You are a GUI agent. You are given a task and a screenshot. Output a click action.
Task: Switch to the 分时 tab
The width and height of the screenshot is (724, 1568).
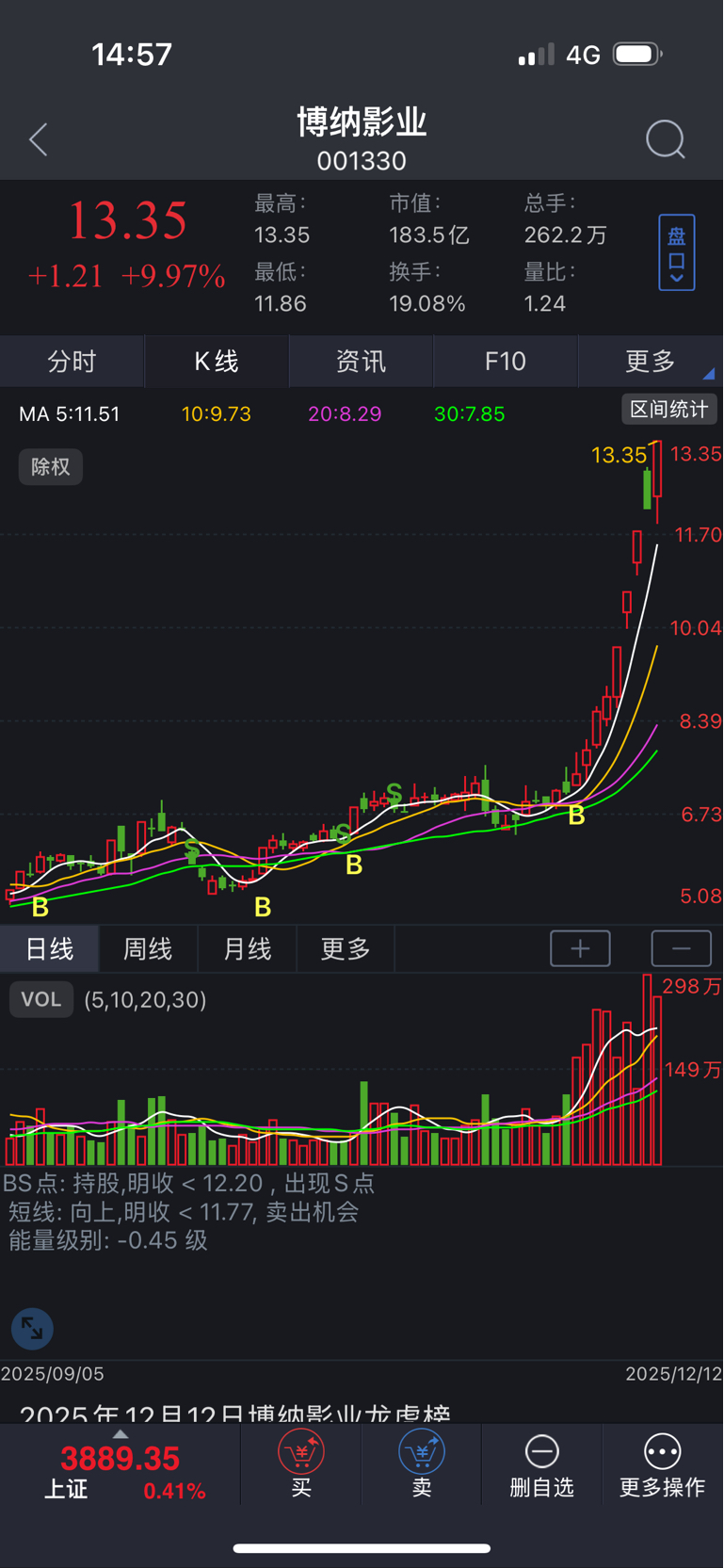[72, 362]
